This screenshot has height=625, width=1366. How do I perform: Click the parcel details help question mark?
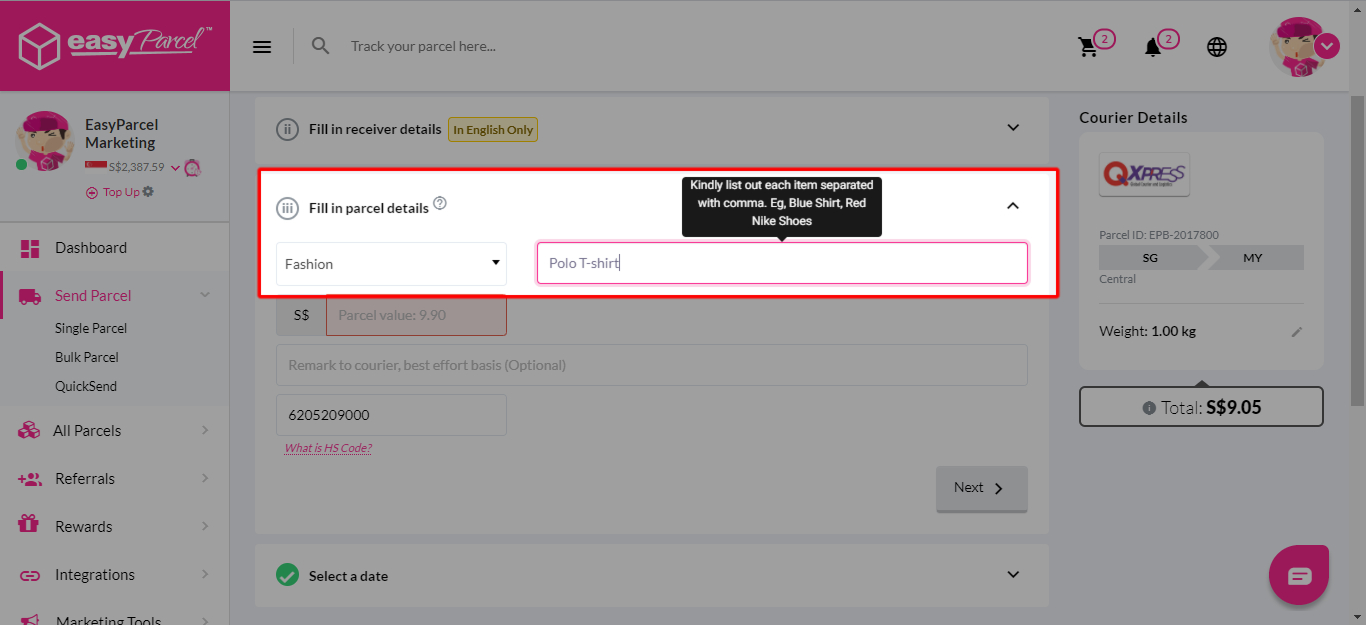[x=440, y=203]
